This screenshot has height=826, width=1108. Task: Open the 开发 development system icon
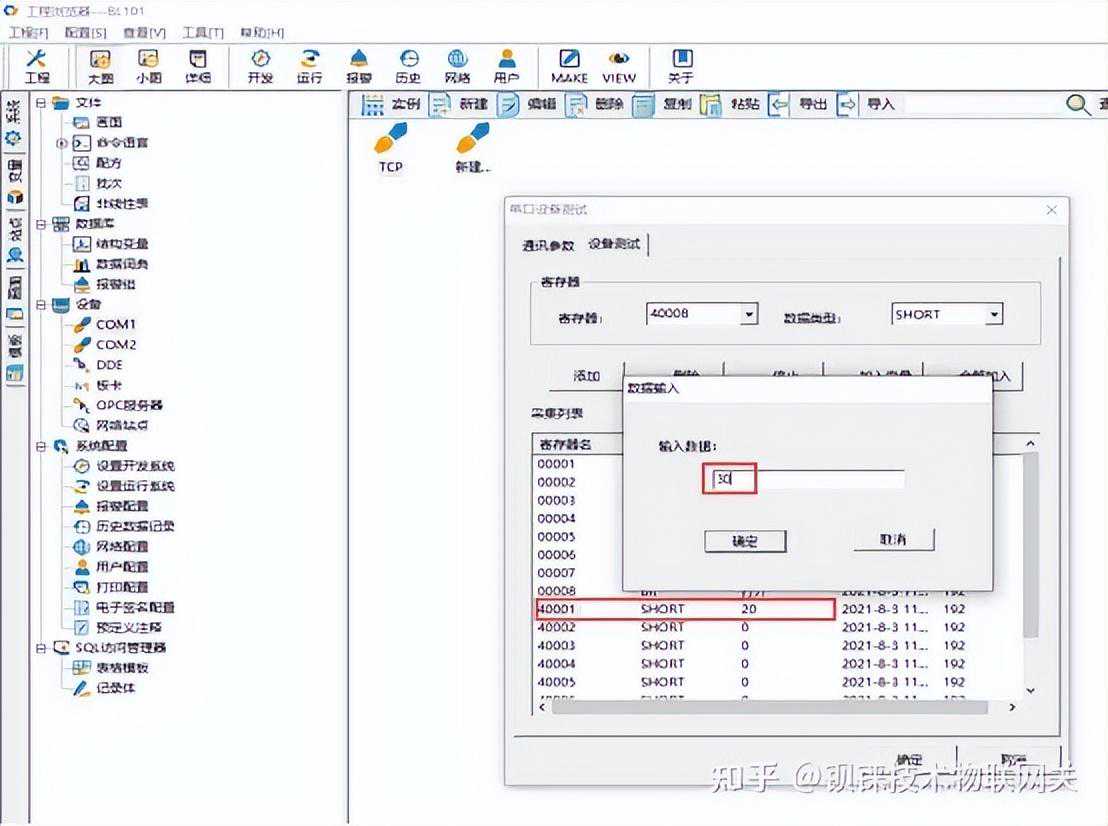[x=260, y=66]
